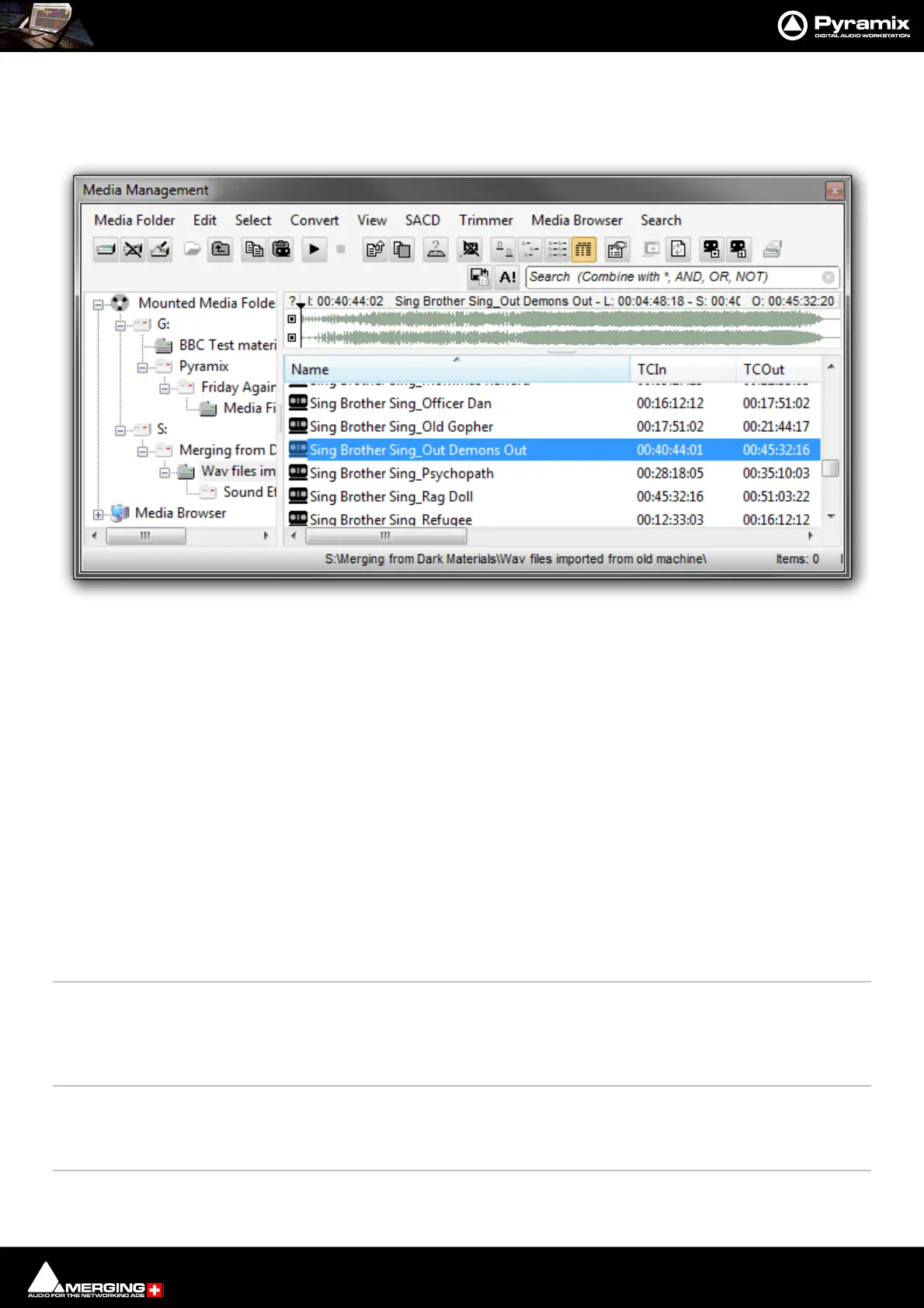Switch to list view mode
The height and width of the screenshot is (1308, 924).
point(558,249)
